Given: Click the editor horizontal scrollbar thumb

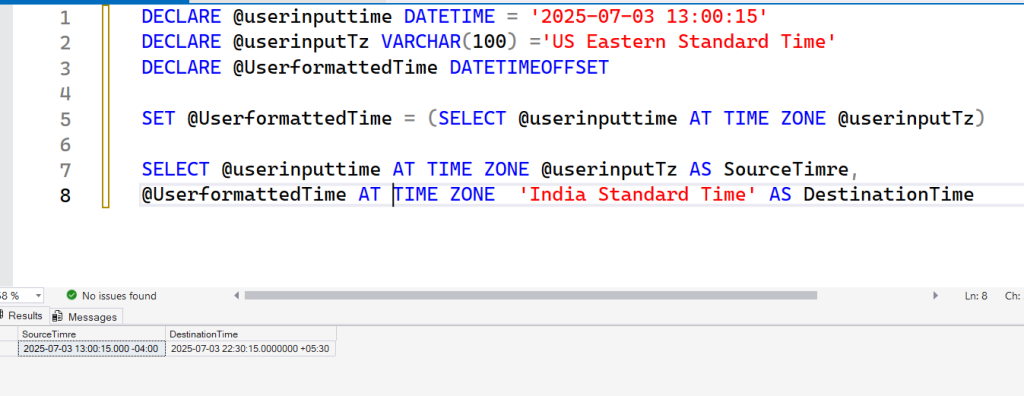Looking at the screenshot, I should pyautogui.click(x=530, y=295).
